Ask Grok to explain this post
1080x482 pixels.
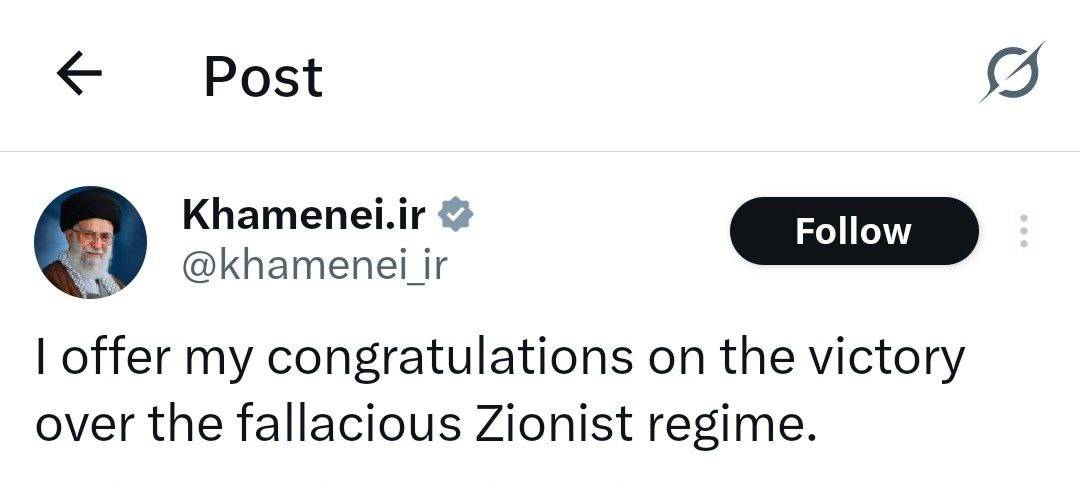1011,74
